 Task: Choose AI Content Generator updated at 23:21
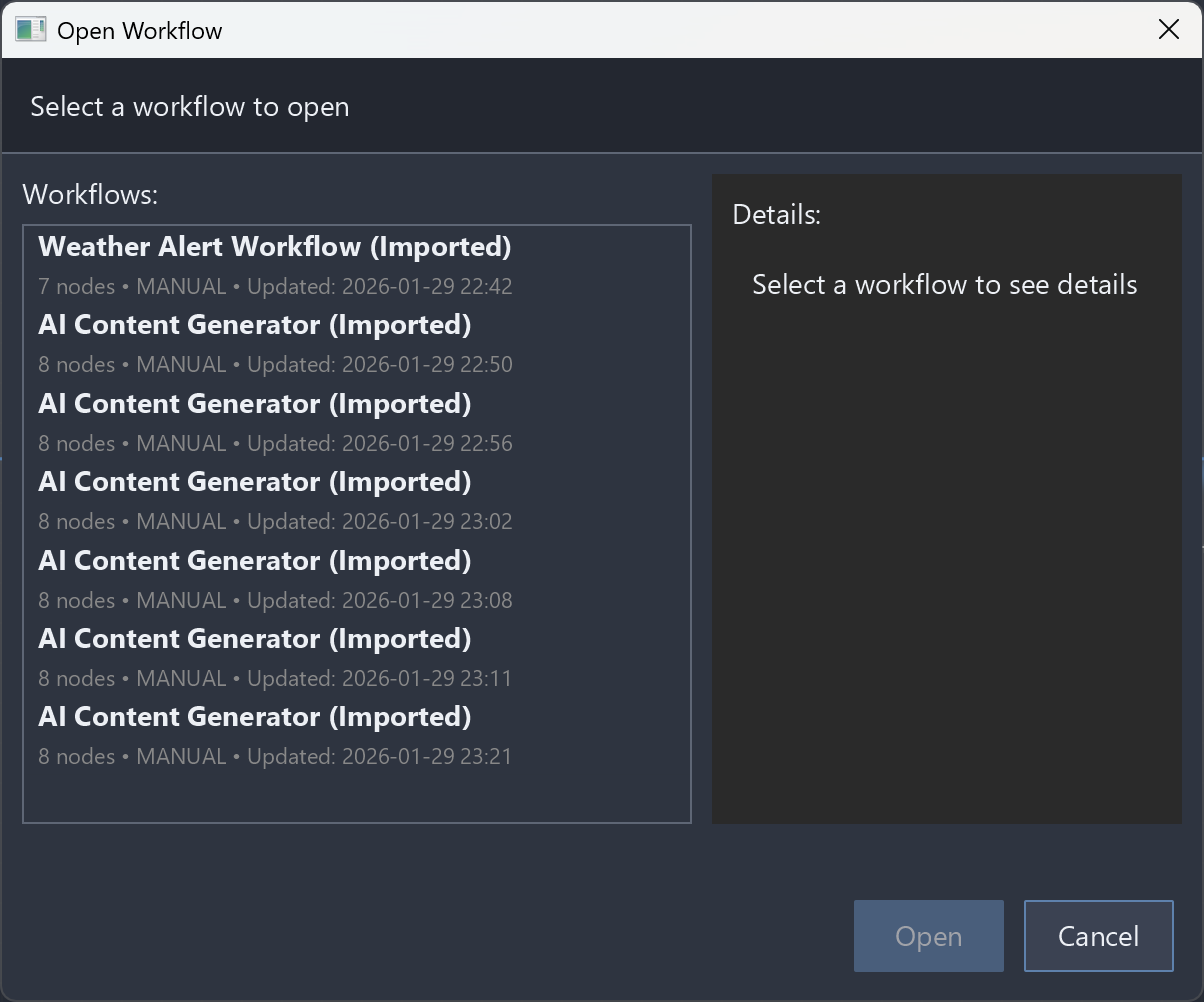click(x=255, y=717)
